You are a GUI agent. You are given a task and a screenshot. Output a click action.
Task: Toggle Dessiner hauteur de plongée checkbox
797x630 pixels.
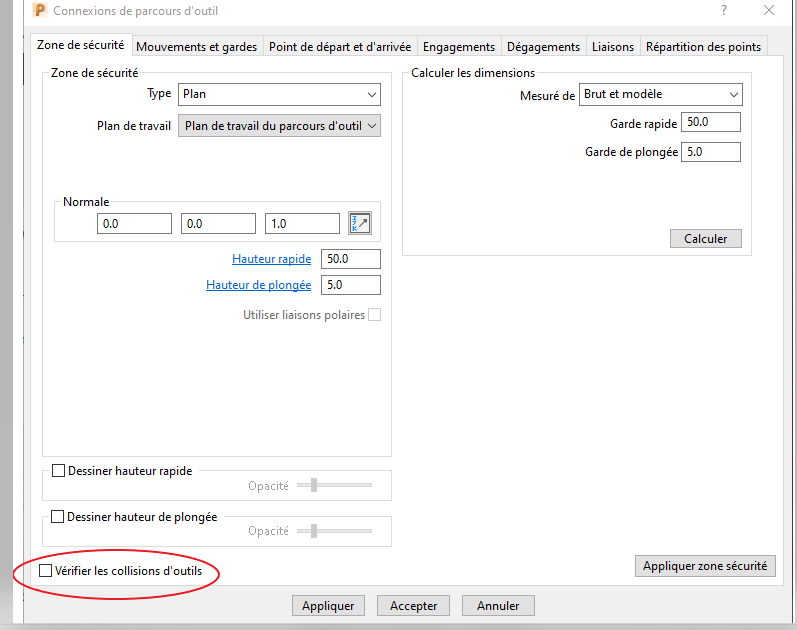pos(58,517)
